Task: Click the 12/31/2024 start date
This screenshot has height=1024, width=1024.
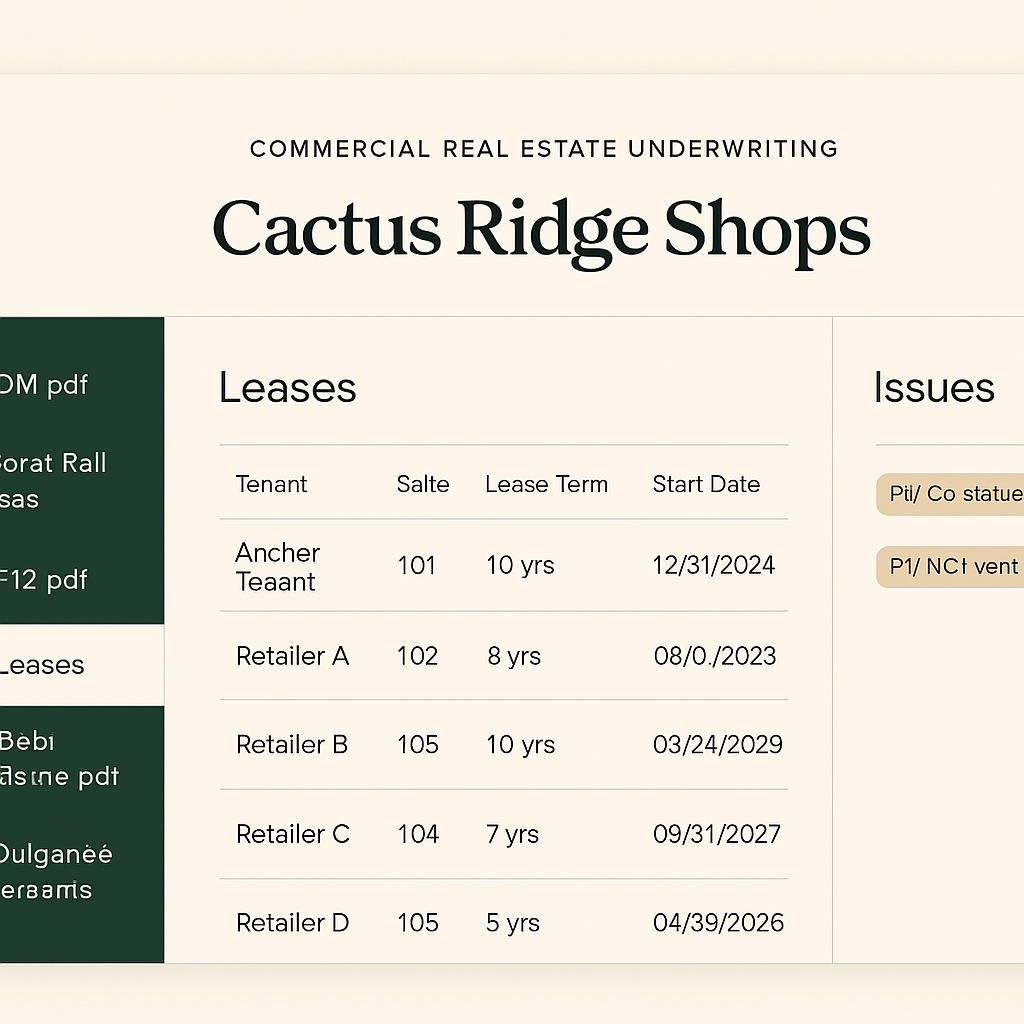Action: tap(714, 566)
